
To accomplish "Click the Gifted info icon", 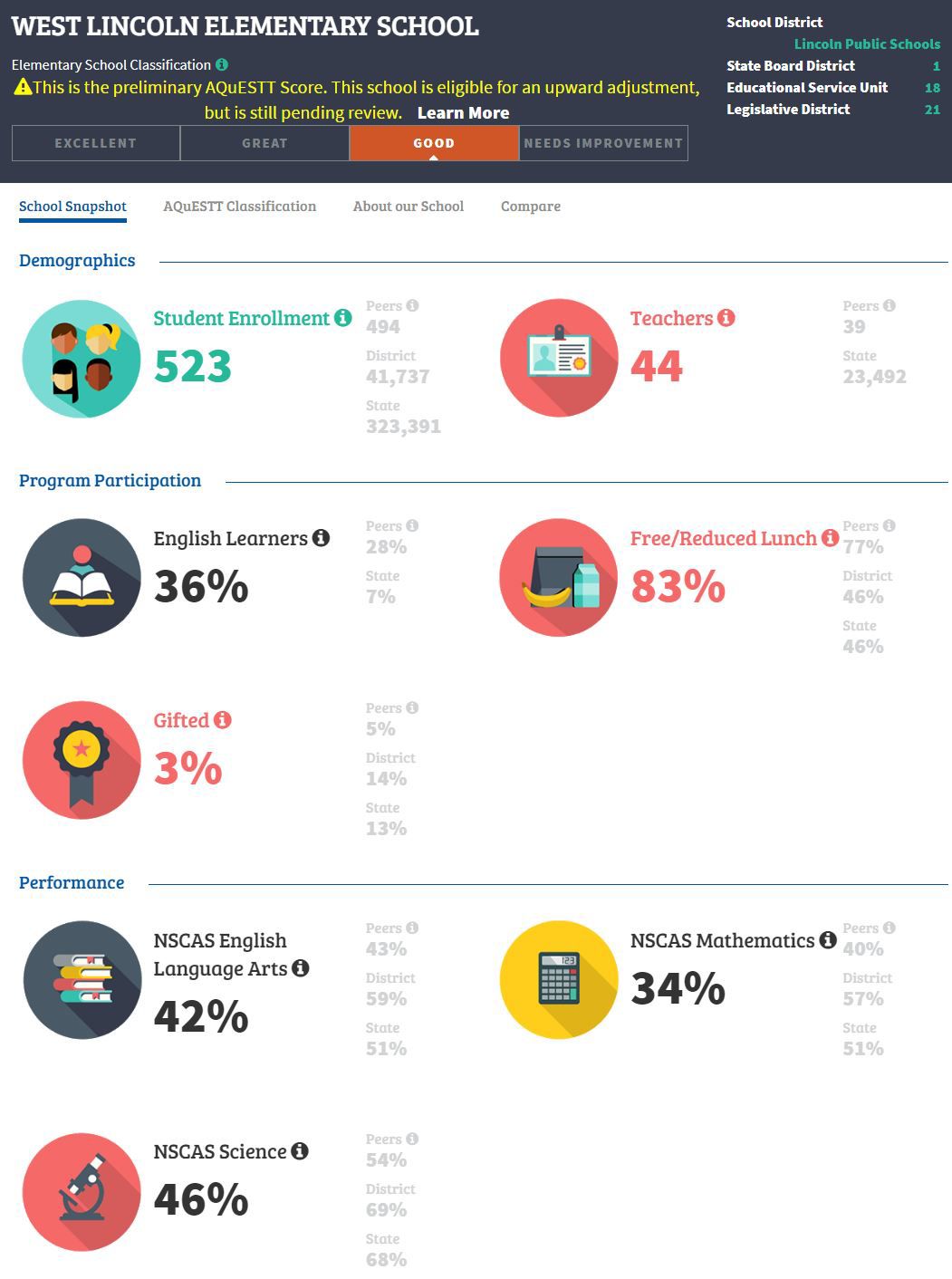I will [223, 720].
